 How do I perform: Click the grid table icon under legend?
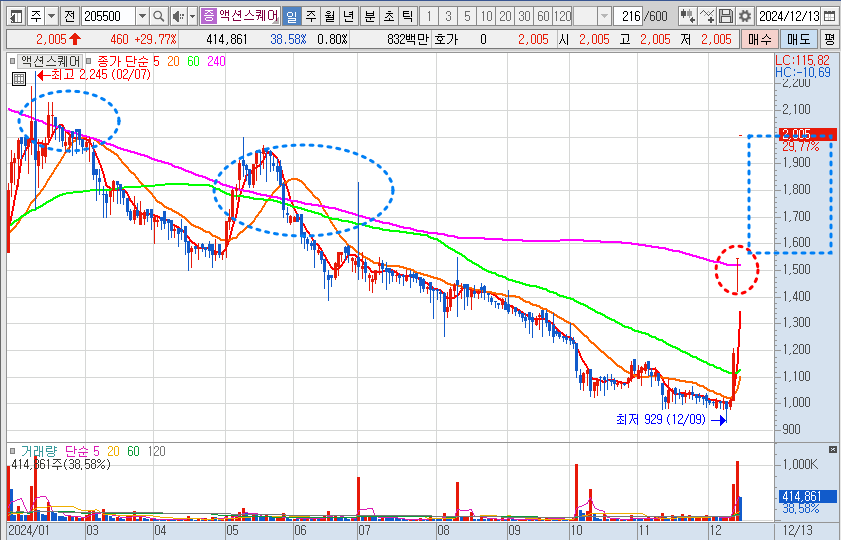click(19, 79)
